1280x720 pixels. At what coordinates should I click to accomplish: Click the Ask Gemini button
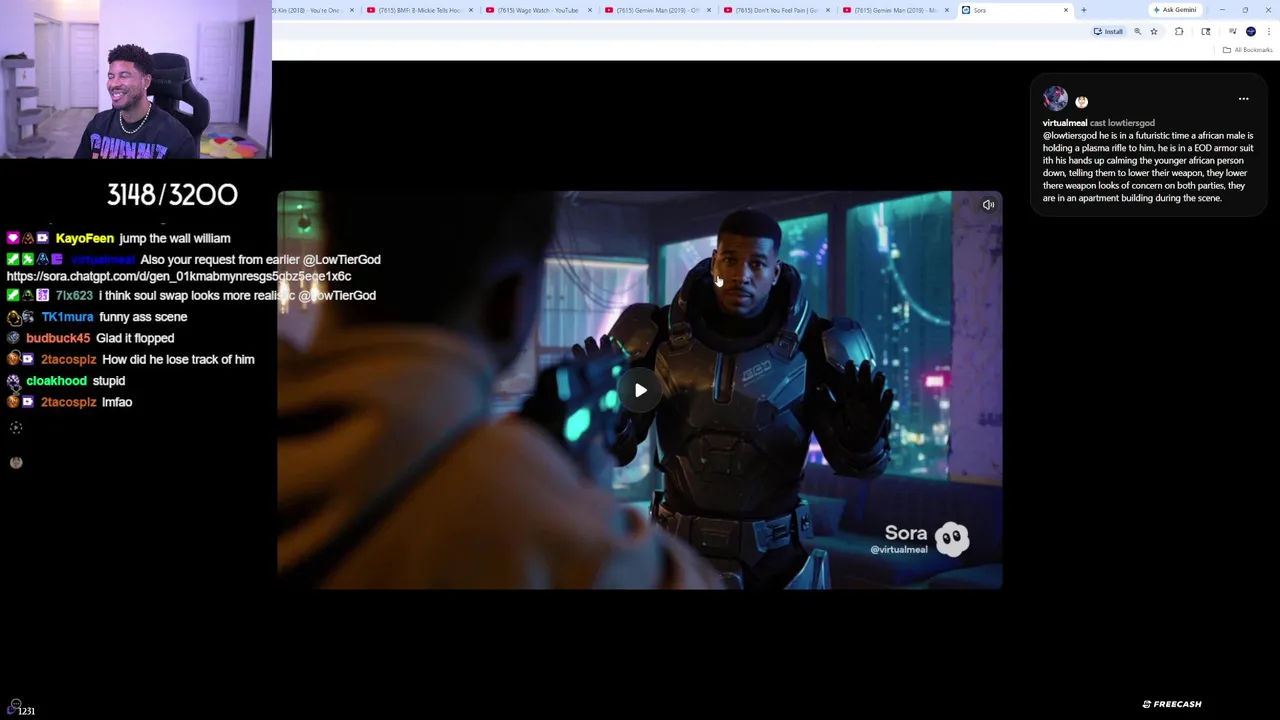point(1175,10)
